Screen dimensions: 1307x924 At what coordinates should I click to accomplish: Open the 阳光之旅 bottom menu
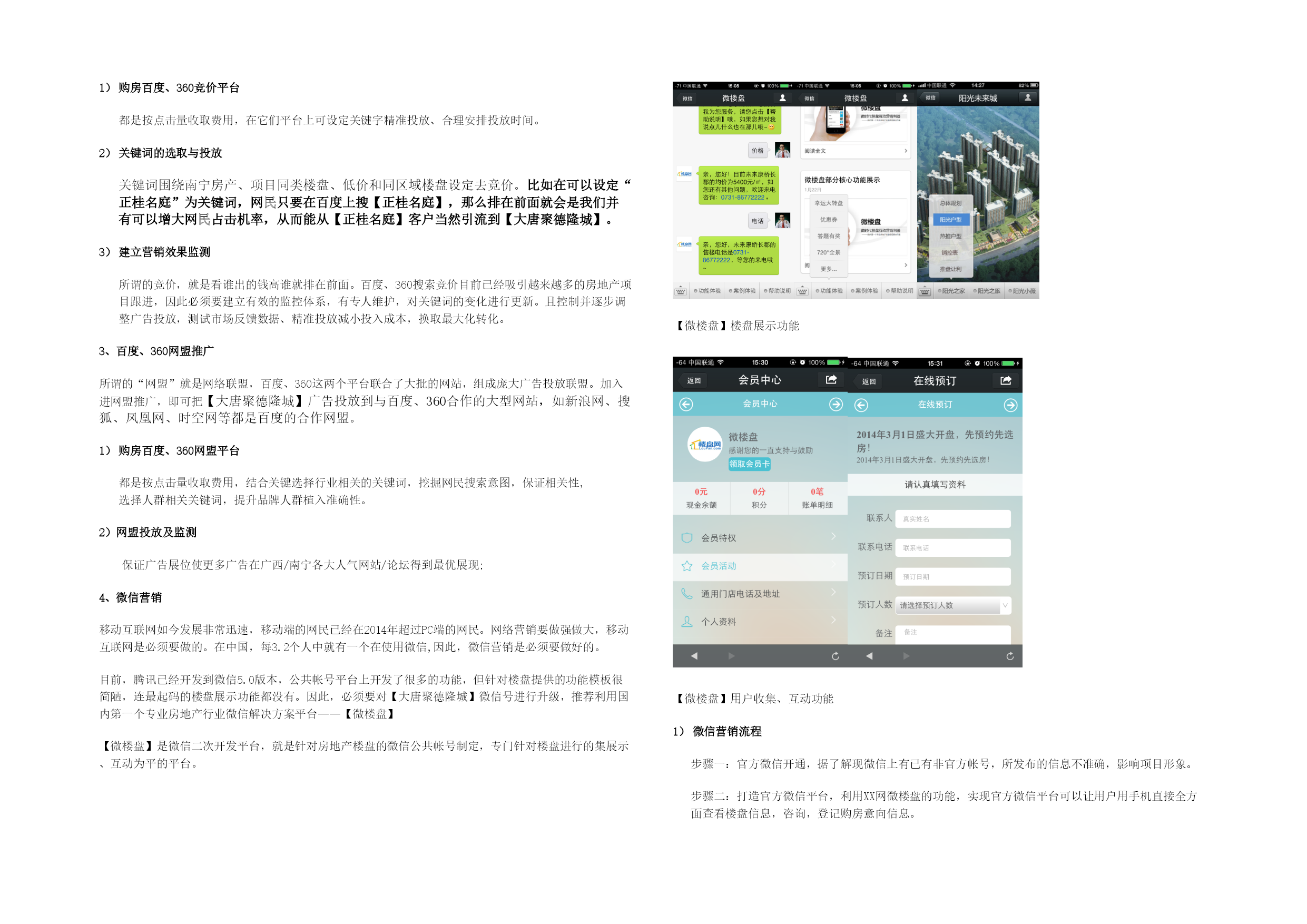pos(987,291)
